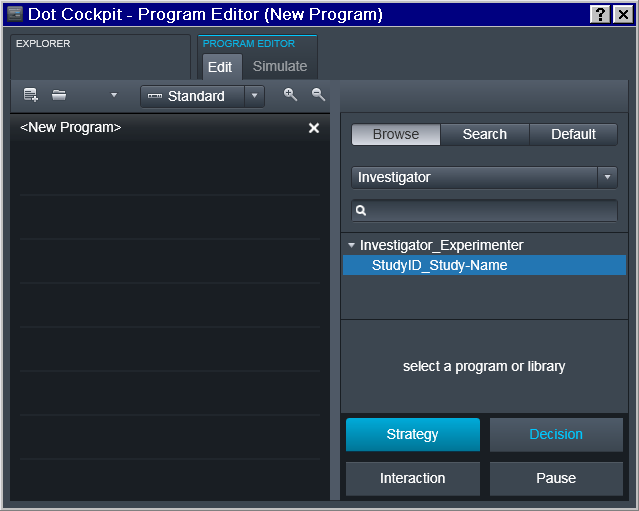Expand the Investigator dropdown list
The image size is (639, 511).
pyautogui.click(x=607, y=177)
